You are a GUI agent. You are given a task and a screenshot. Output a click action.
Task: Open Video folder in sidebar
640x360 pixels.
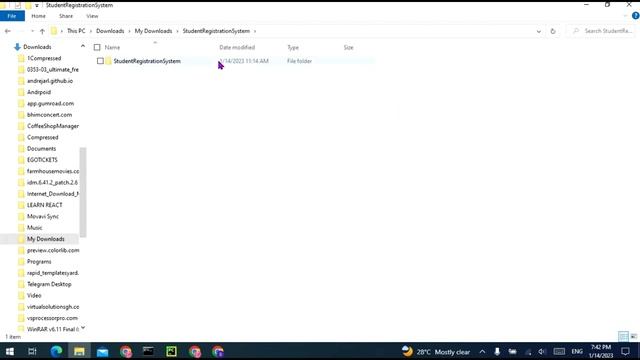coord(34,296)
